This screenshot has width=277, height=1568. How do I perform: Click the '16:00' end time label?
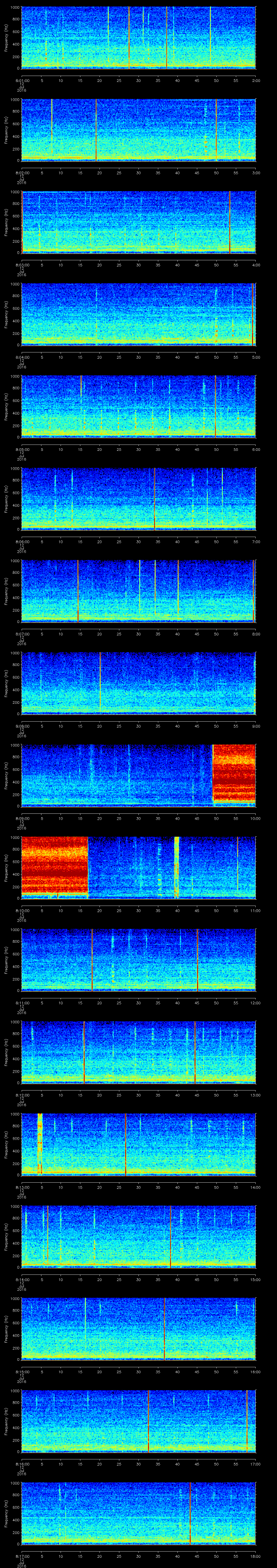click(255, 1371)
